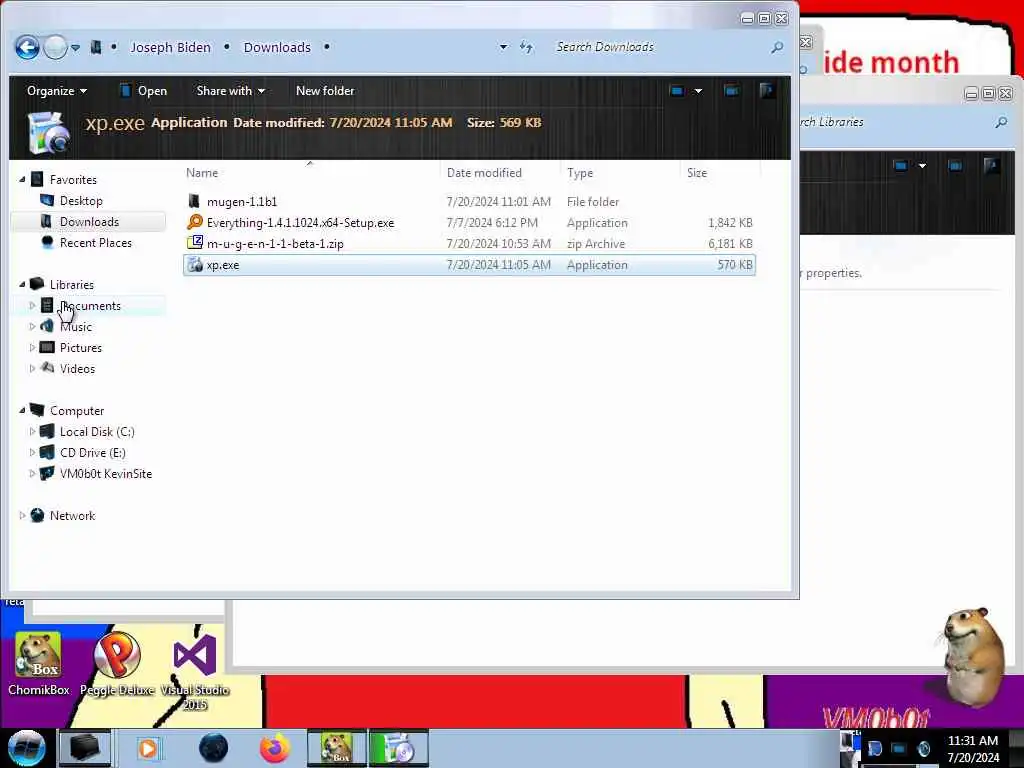Click the Open toolbar button
Viewport: 1024px width, 768px height.
(144, 91)
